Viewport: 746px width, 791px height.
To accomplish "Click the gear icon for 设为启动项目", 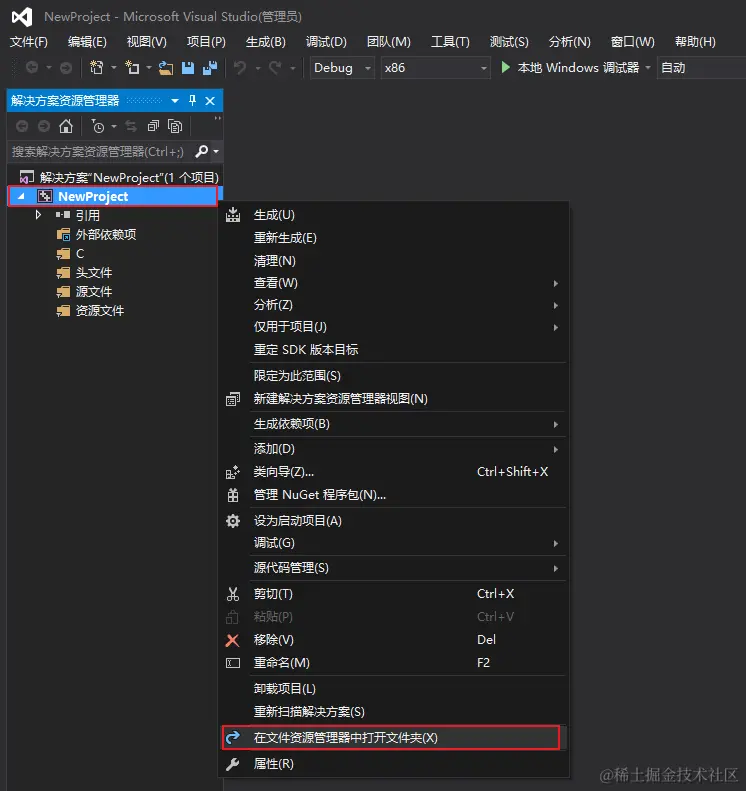I will [233, 521].
